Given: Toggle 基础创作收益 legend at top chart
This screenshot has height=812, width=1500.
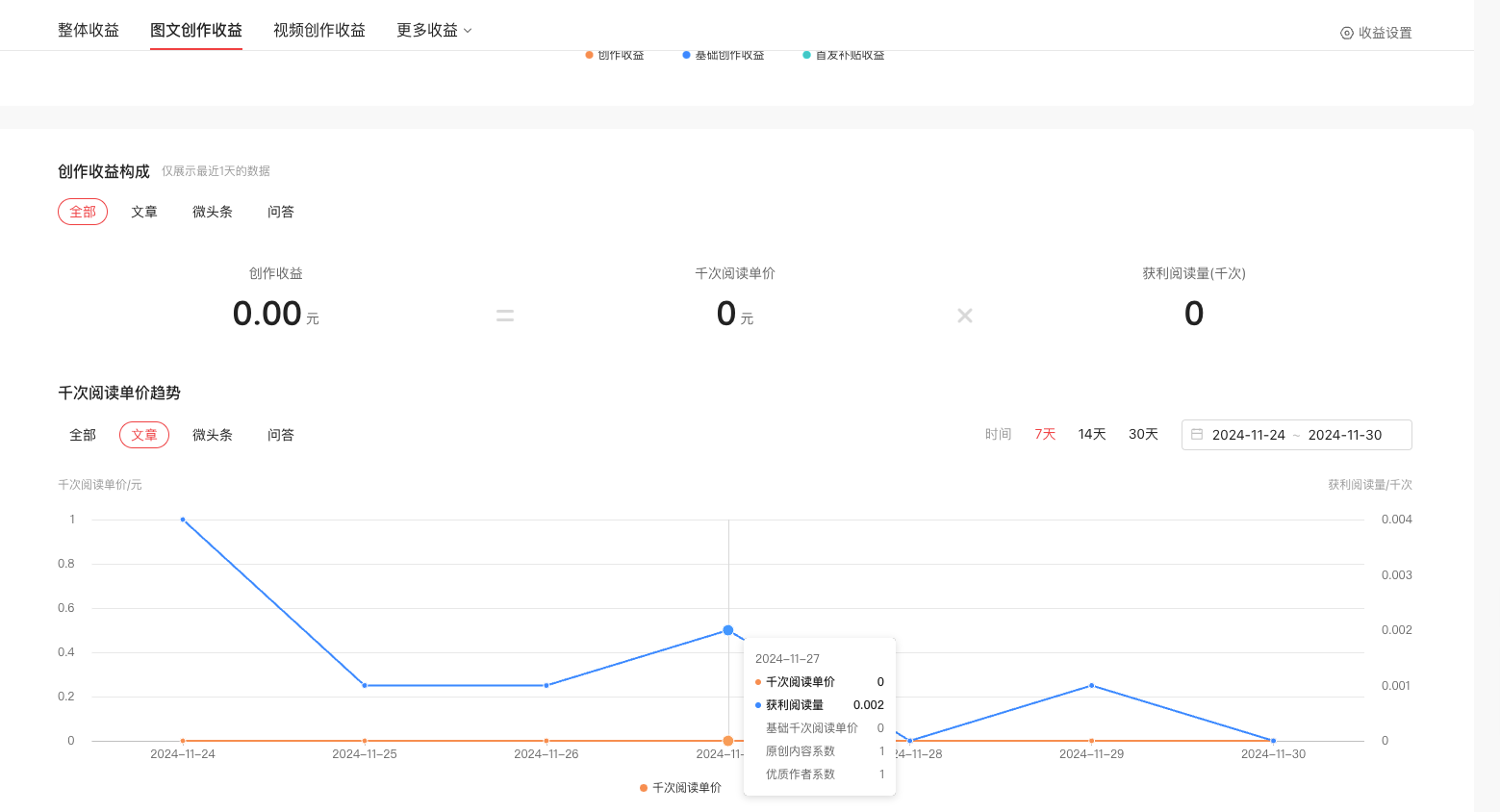Looking at the screenshot, I should 724,56.
